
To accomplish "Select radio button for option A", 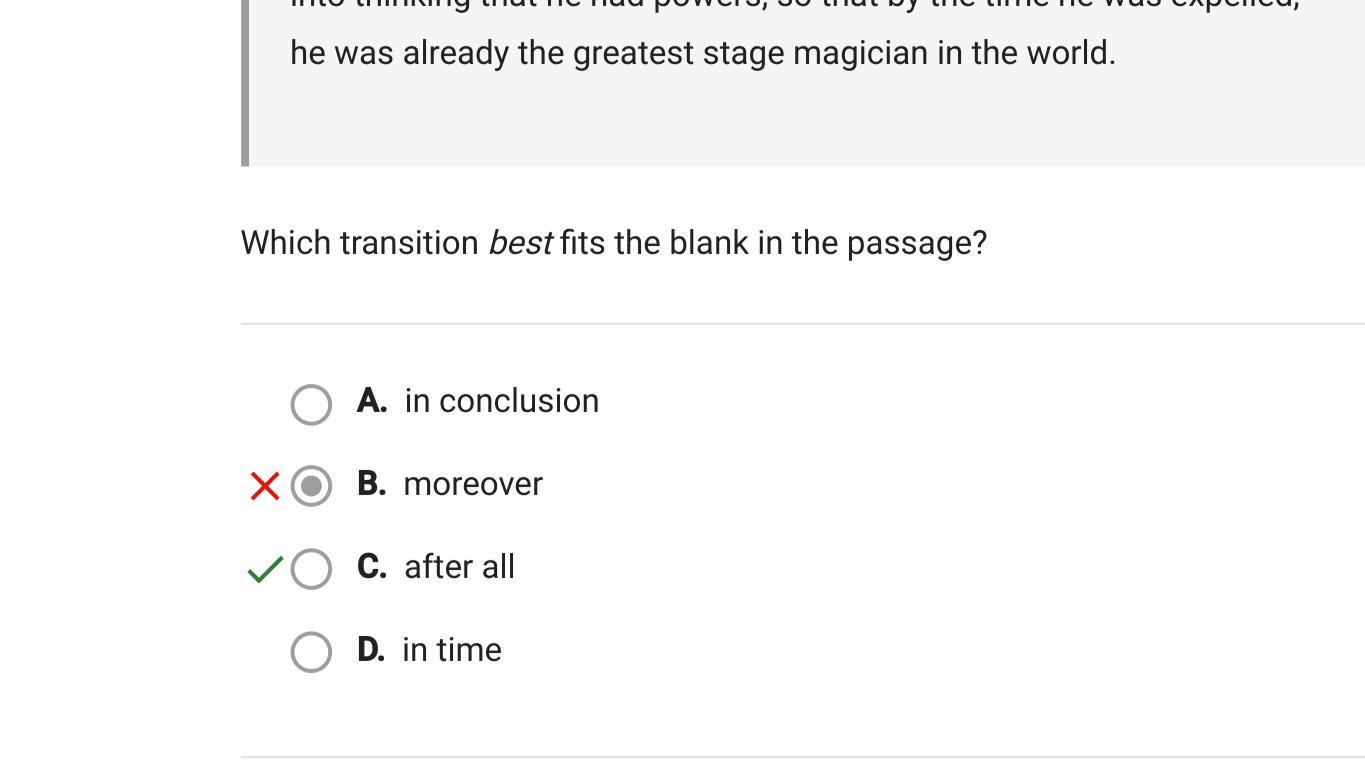I will pyautogui.click(x=311, y=404).
